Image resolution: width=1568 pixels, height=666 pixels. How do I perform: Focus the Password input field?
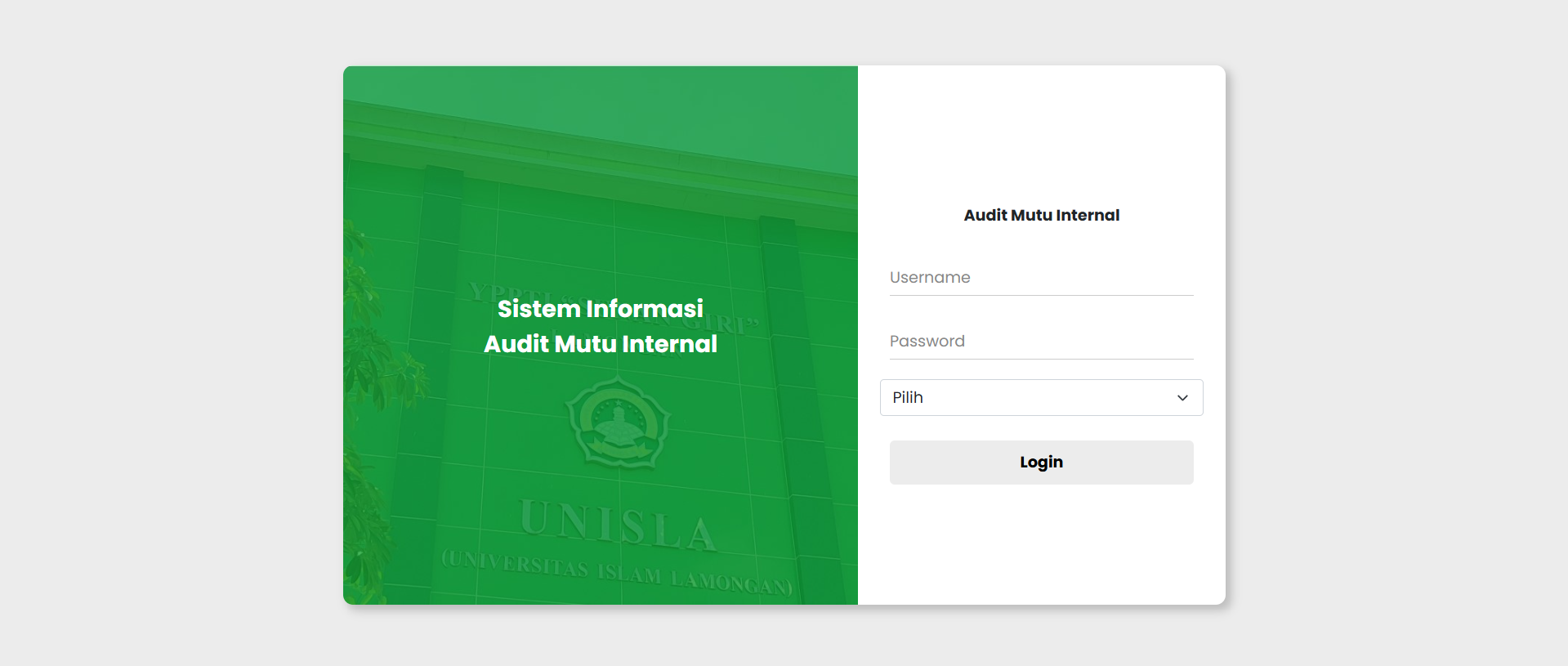point(1041,342)
